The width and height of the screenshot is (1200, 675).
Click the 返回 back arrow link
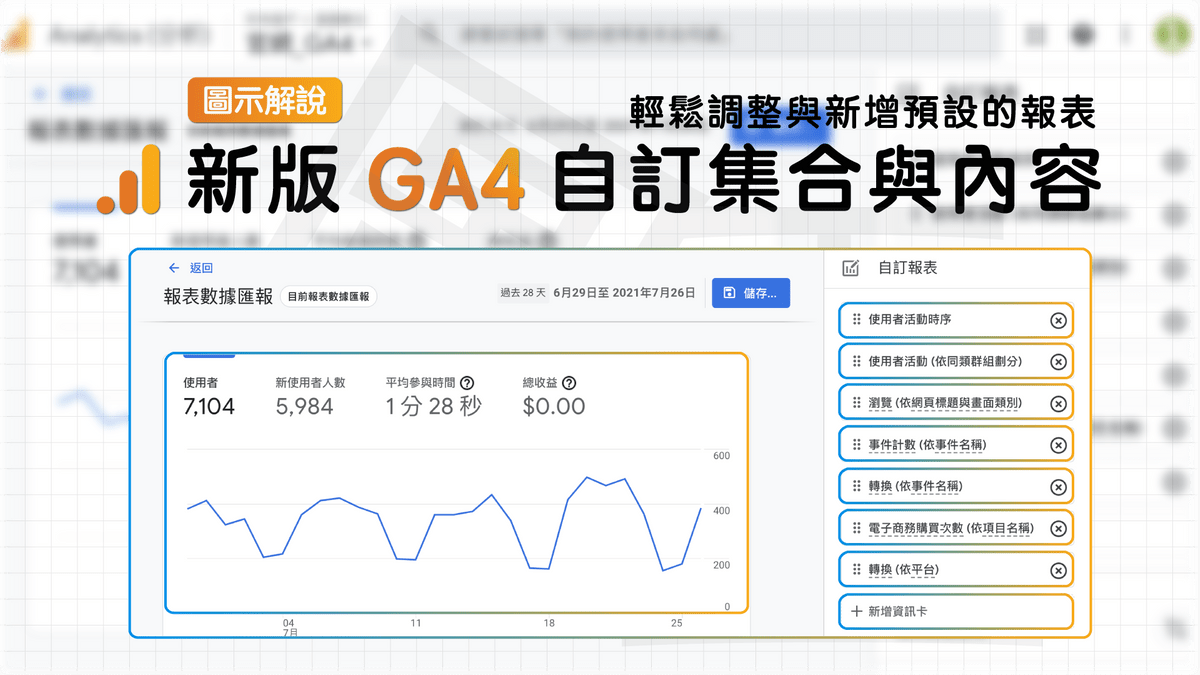(x=190, y=268)
